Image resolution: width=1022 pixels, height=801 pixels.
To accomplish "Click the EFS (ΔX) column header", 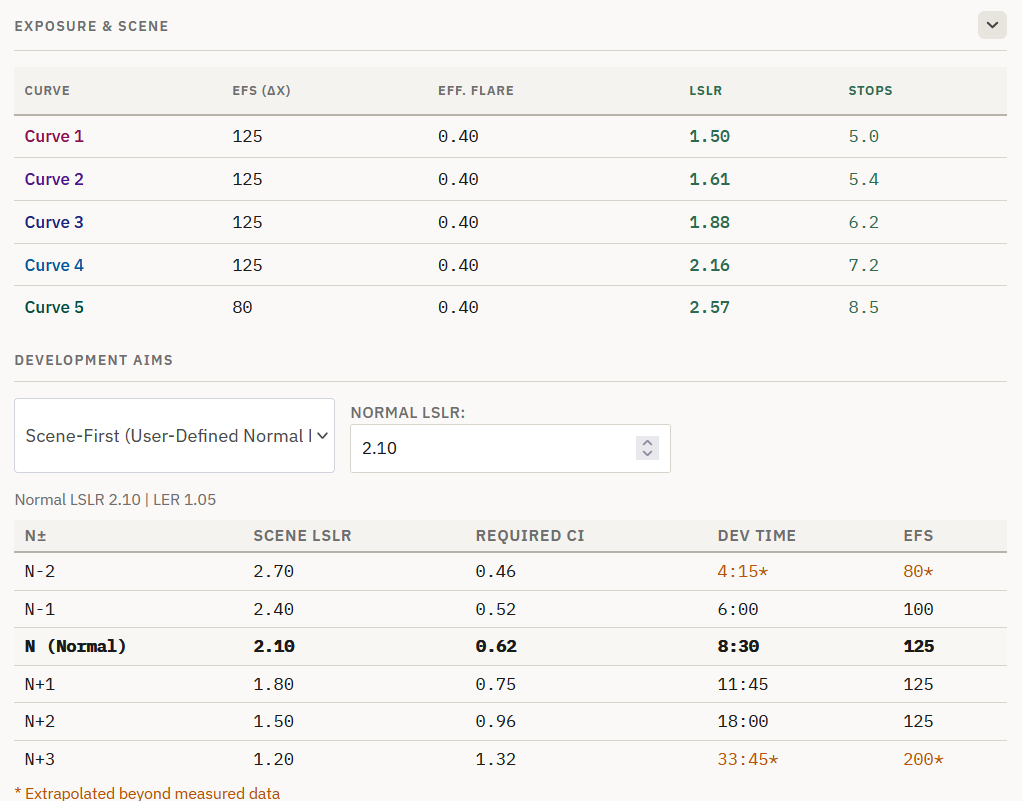I will pos(261,91).
